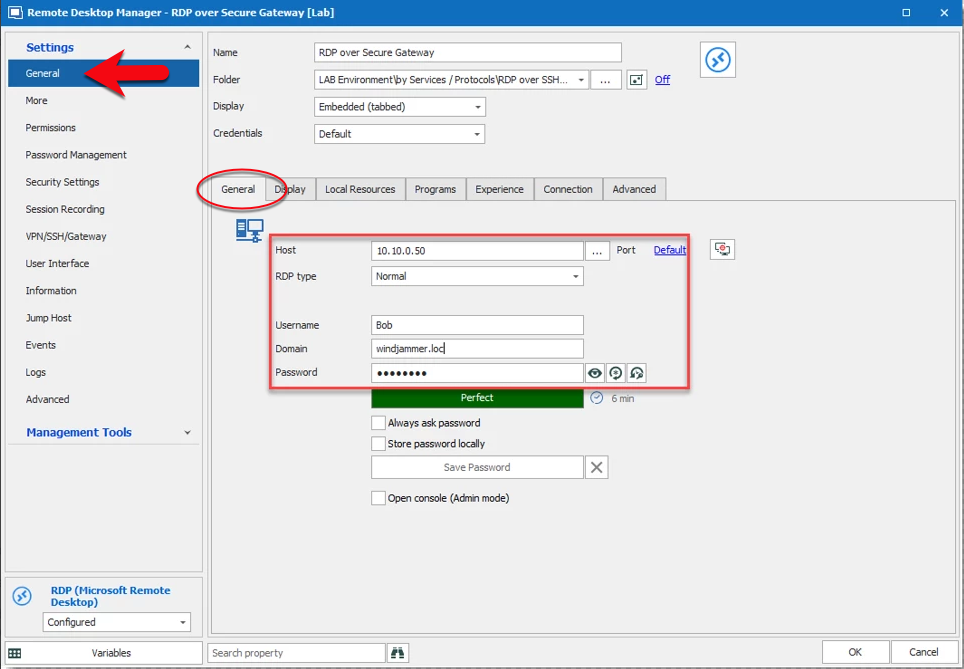
Task: Click the icon right of Port Default
Action: 723,250
